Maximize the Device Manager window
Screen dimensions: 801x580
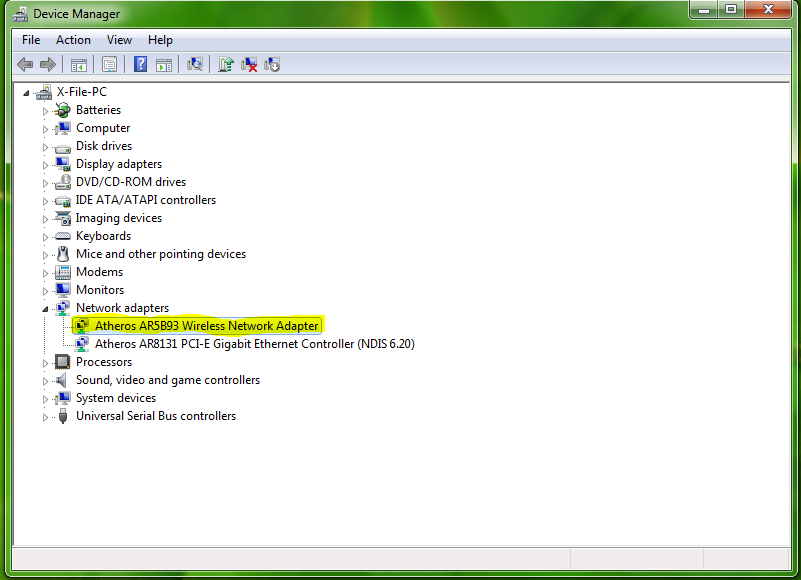(731, 9)
